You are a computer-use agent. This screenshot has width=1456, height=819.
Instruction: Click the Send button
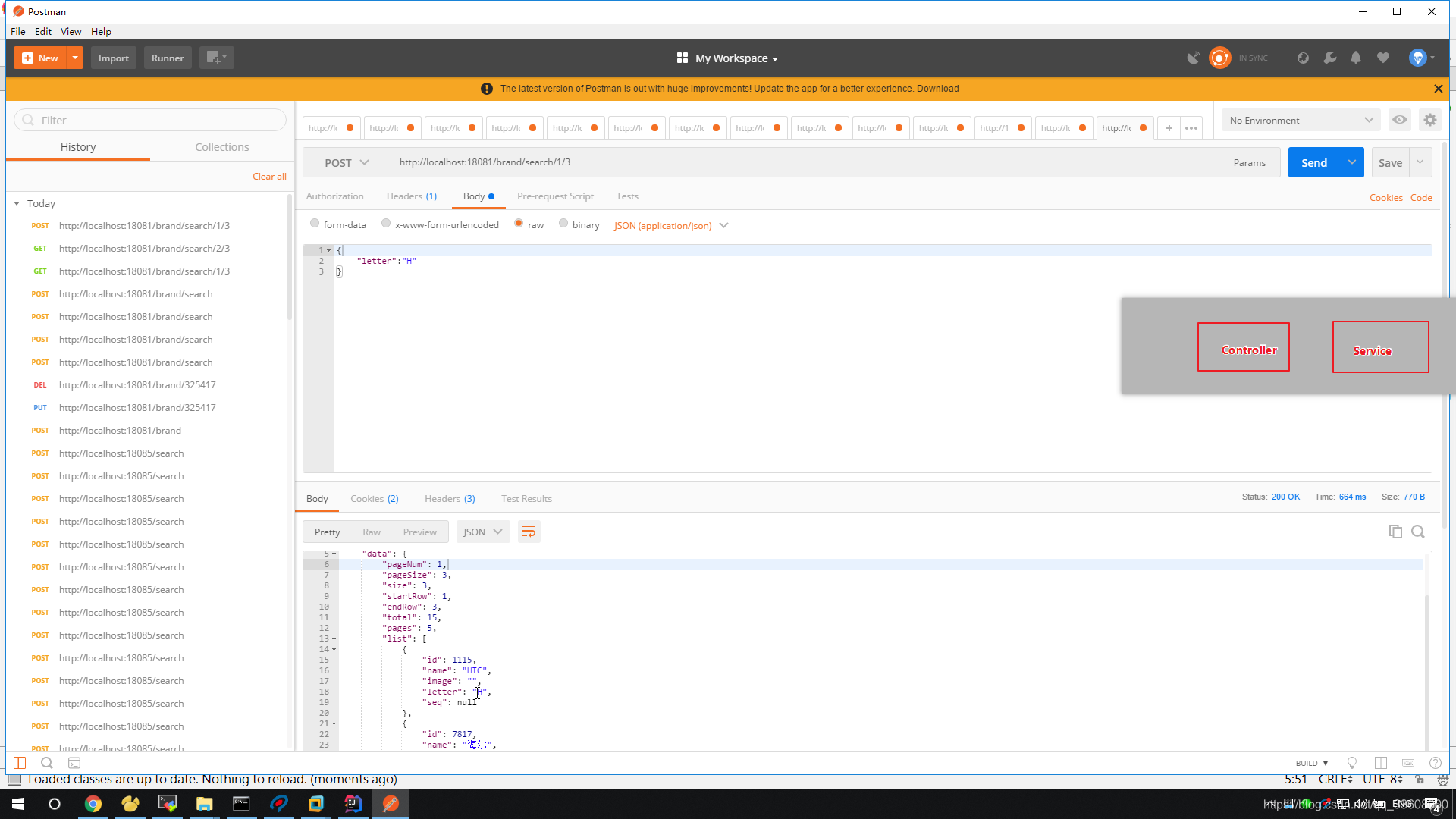[x=1314, y=162]
